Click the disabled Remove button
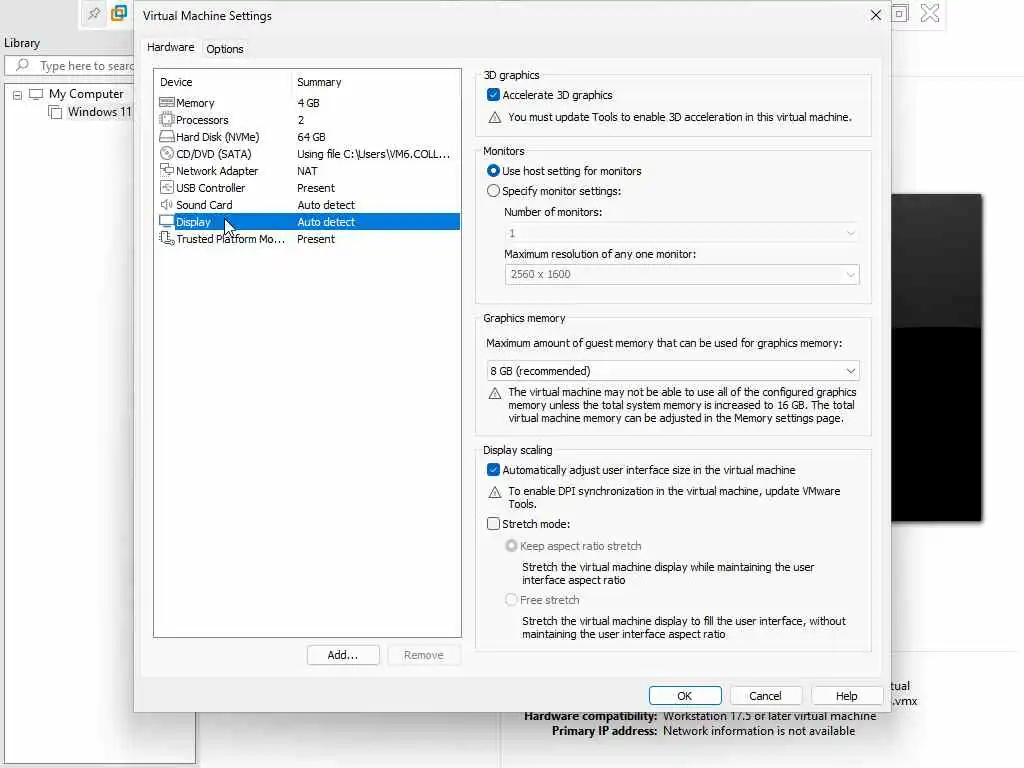Image resolution: width=1024 pixels, height=768 pixels. (424, 655)
